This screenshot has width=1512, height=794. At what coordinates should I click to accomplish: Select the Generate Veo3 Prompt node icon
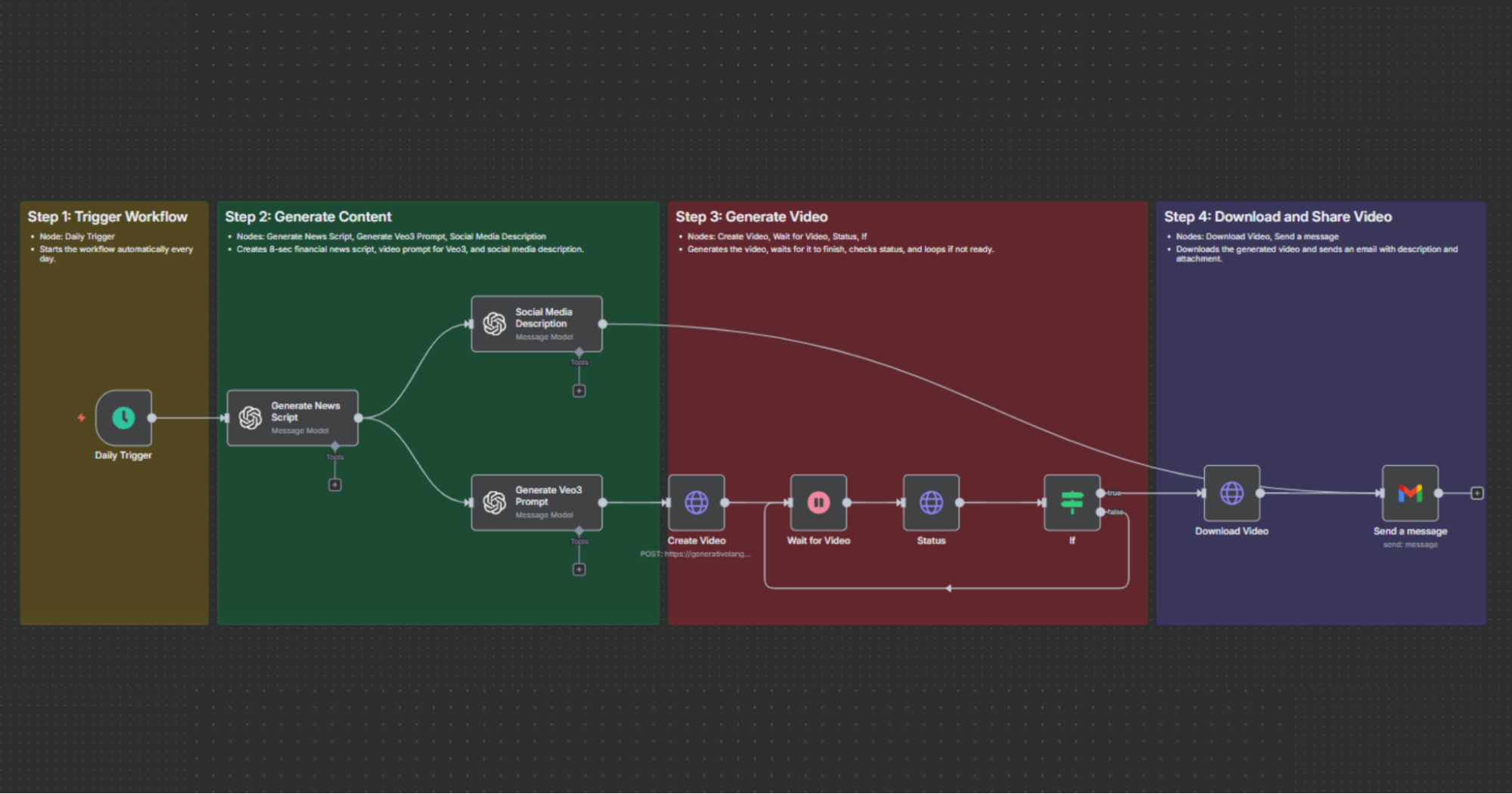click(495, 501)
